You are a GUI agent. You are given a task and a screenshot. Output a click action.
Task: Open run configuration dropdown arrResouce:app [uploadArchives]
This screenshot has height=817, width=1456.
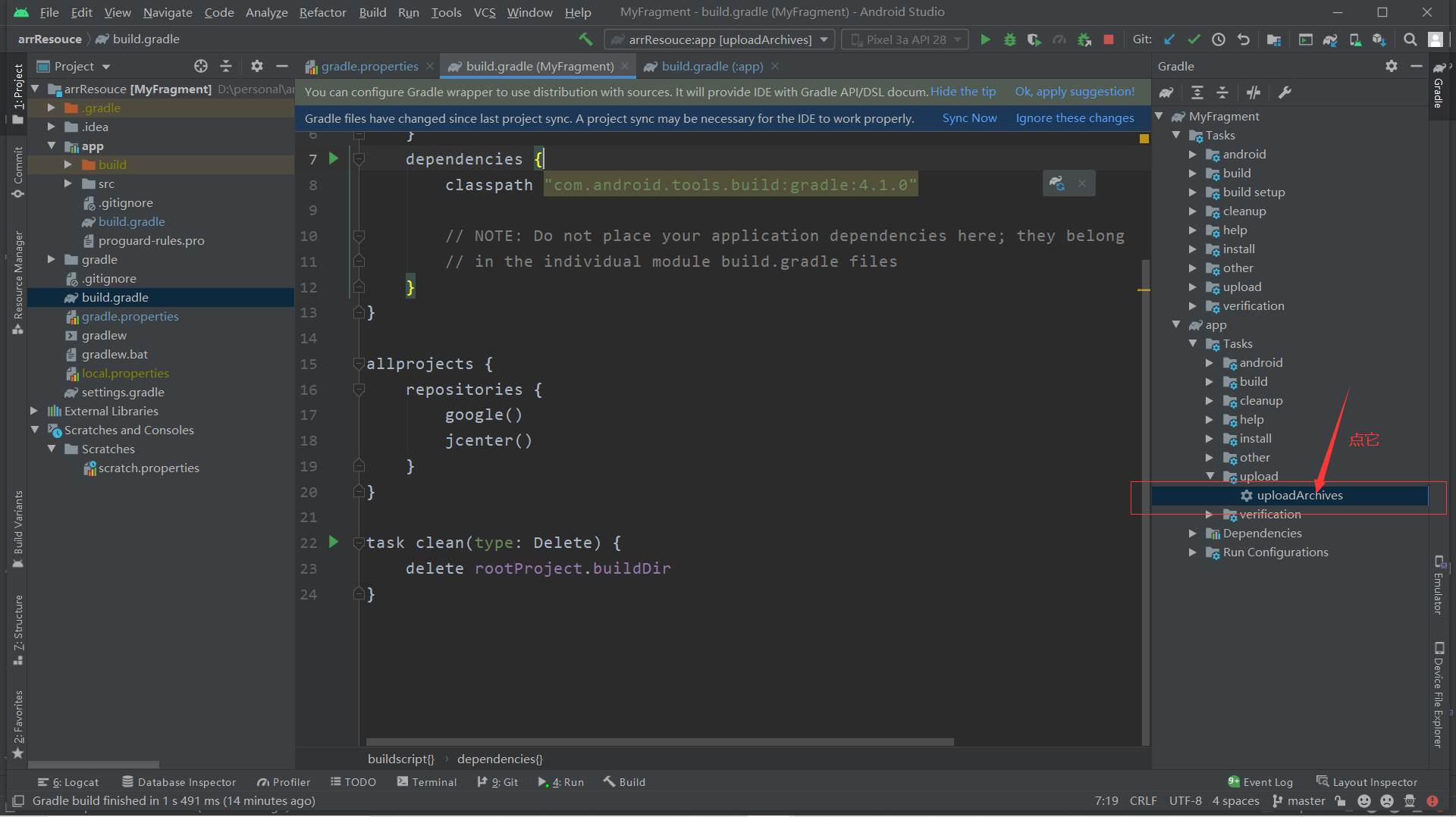(719, 39)
